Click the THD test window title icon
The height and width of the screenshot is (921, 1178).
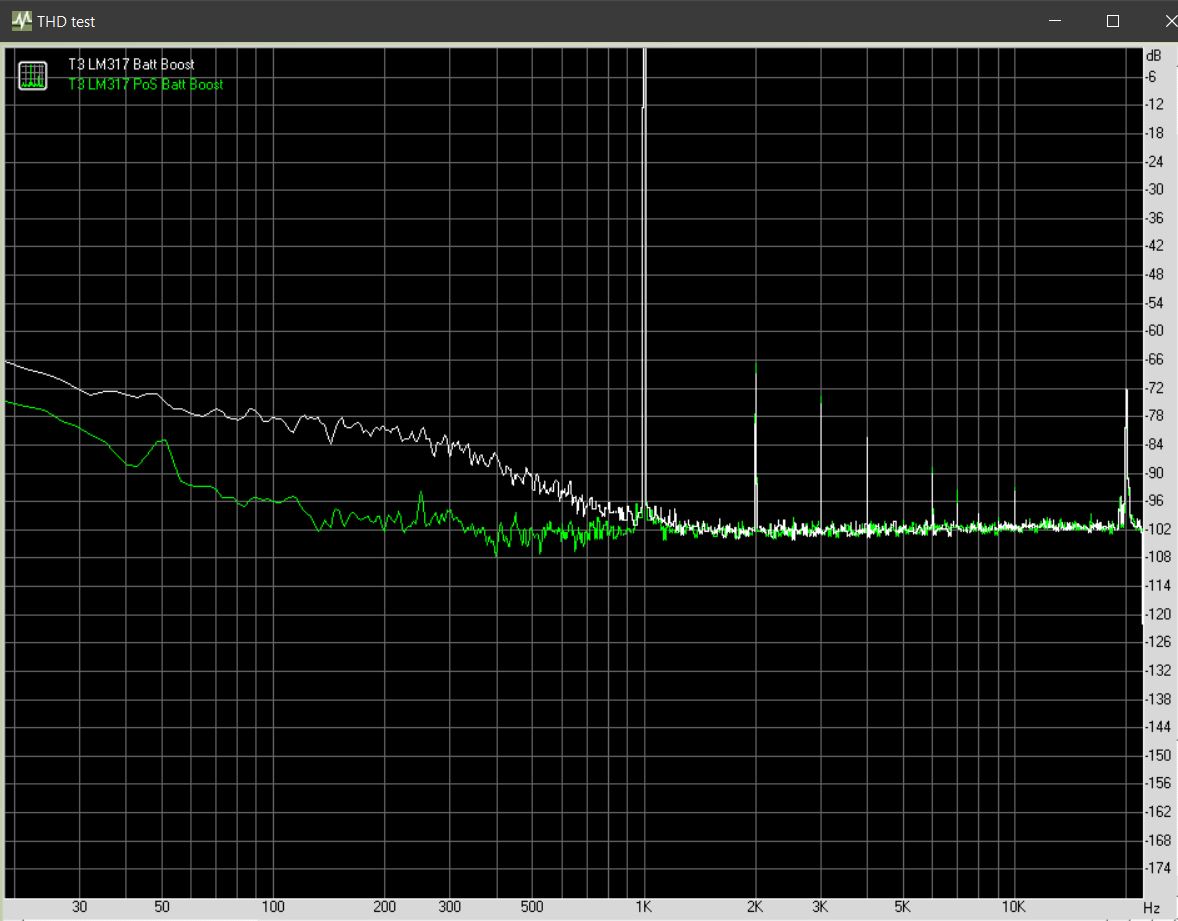pos(21,21)
